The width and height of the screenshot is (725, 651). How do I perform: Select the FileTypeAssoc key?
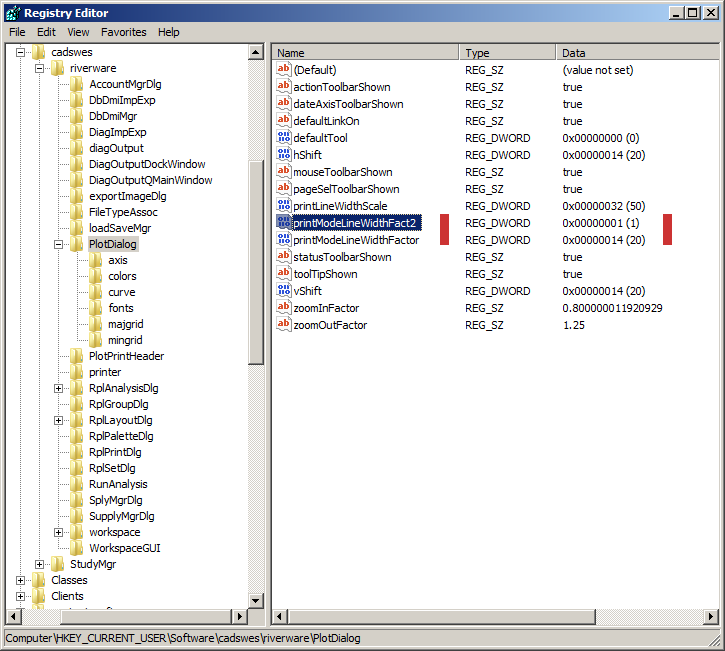(123, 212)
